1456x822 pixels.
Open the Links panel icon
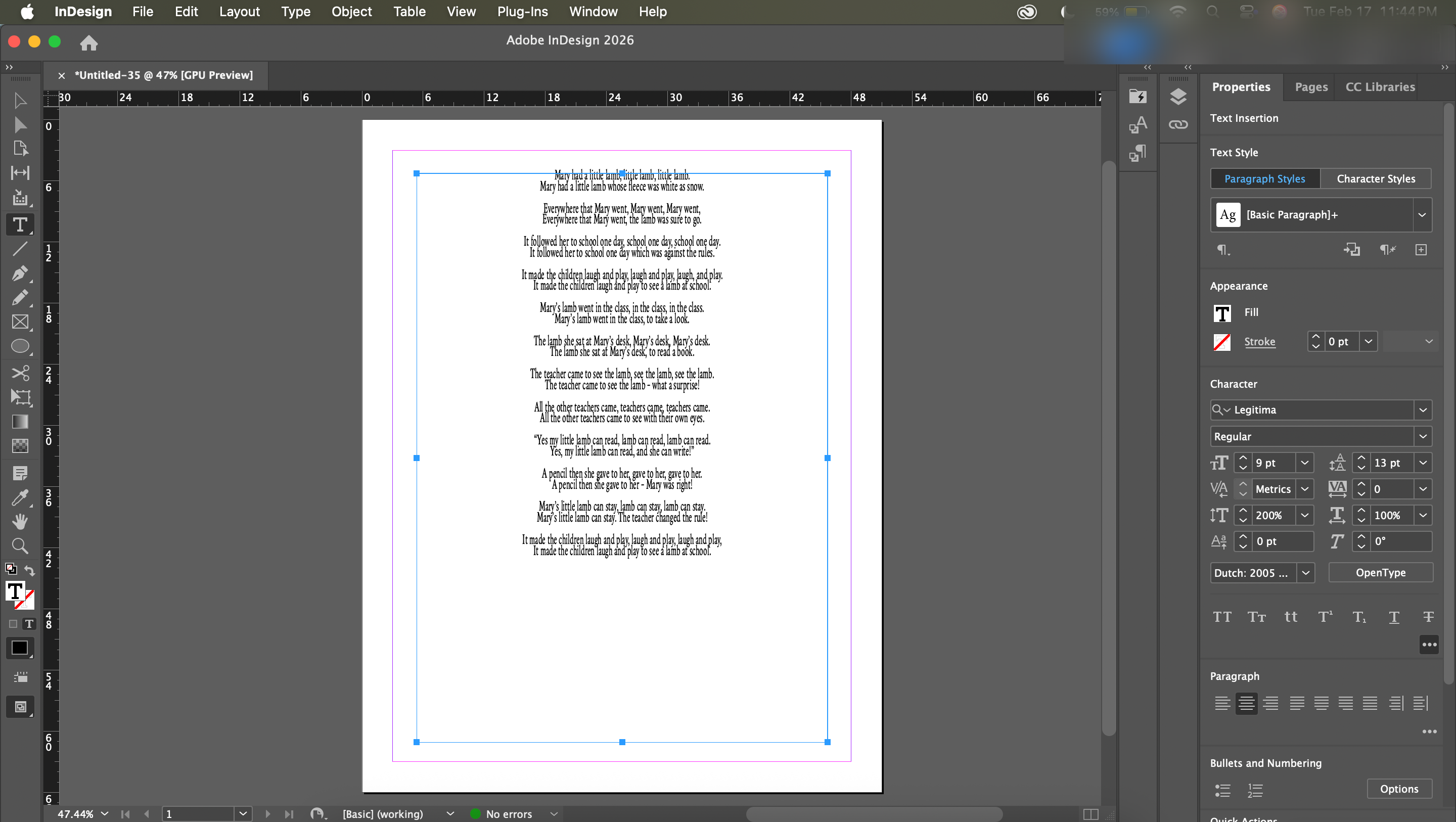click(x=1178, y=124)
